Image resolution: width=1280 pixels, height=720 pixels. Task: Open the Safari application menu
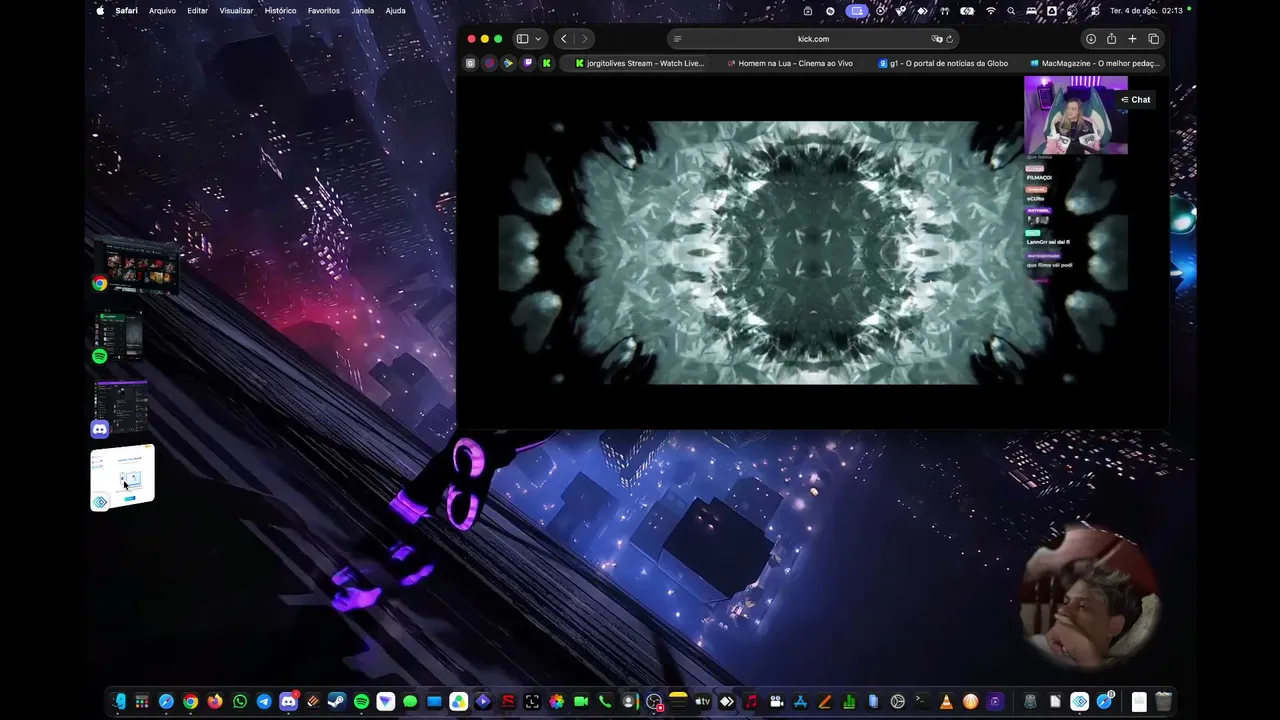point(126,11)
